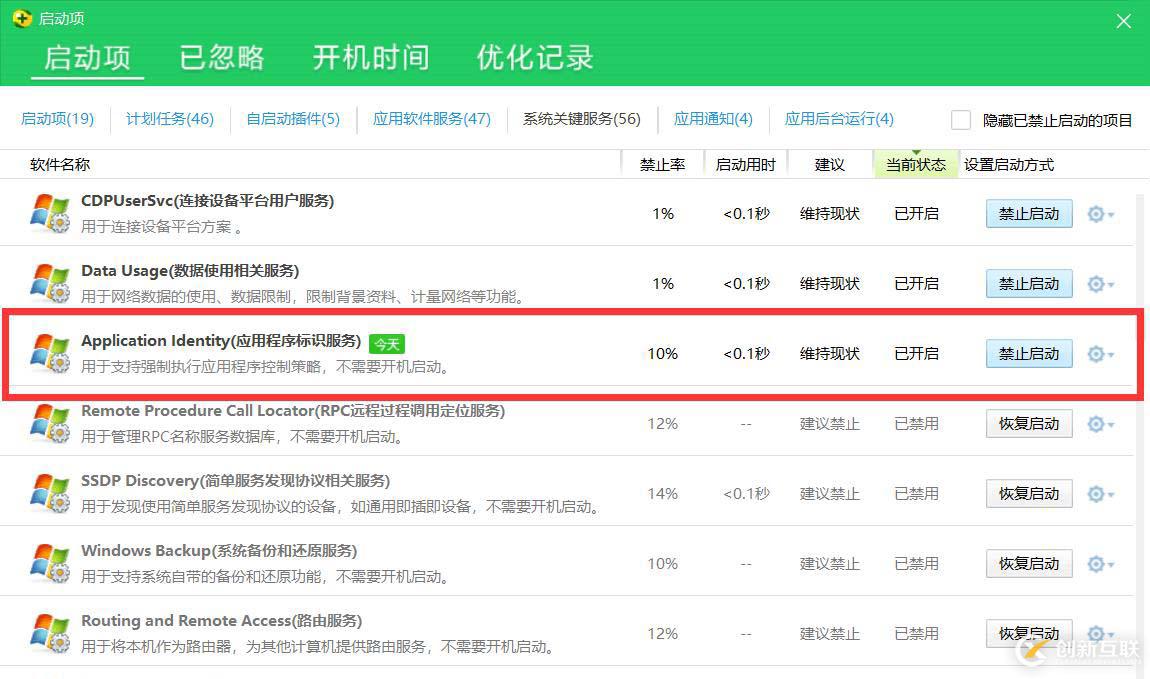This screenshot has height=679, width=1150.
Task: Click the Windows logo beside SSDP Discovery
Action: click(x=50, y=493)
